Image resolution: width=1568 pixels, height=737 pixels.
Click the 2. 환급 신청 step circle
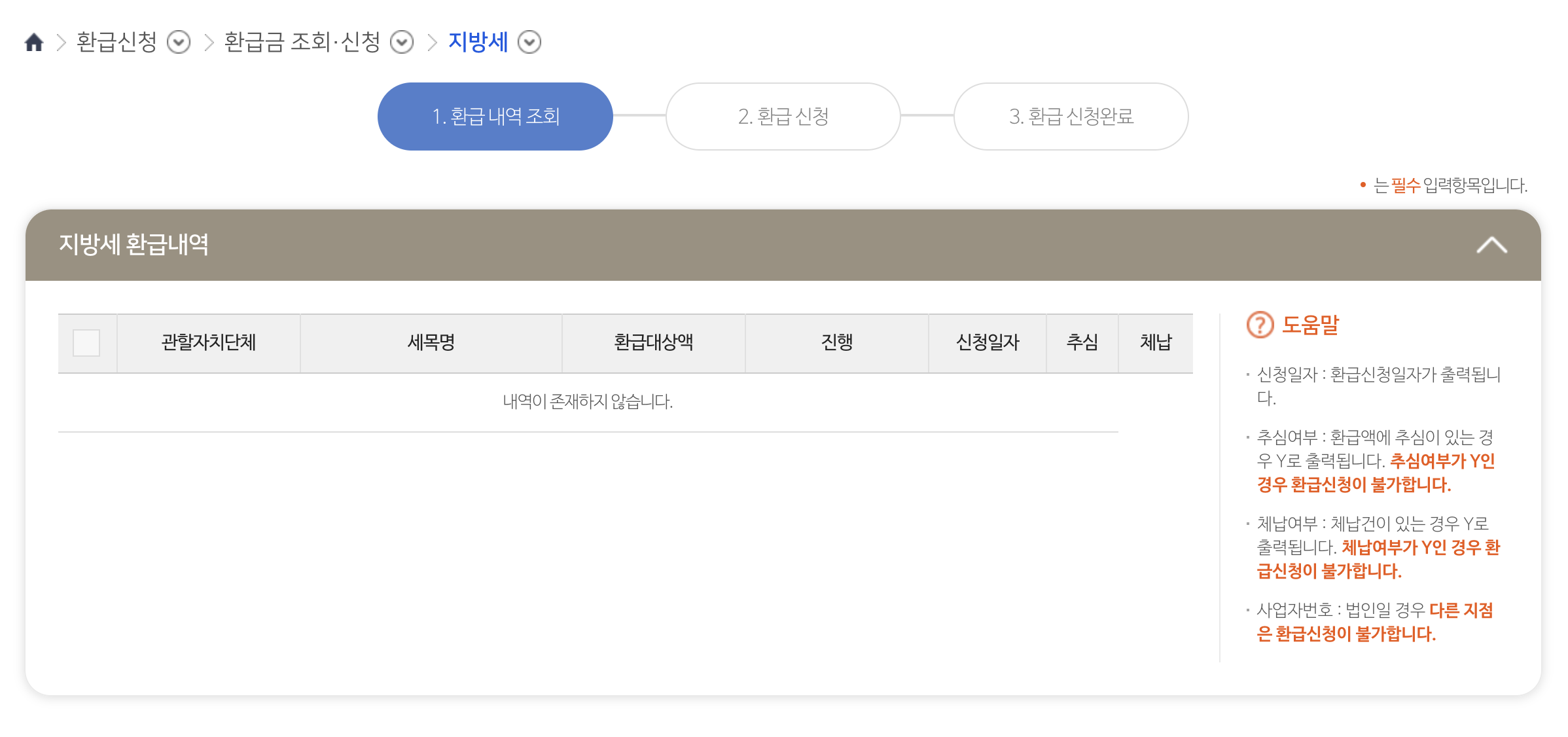click(x=783, y=116)
